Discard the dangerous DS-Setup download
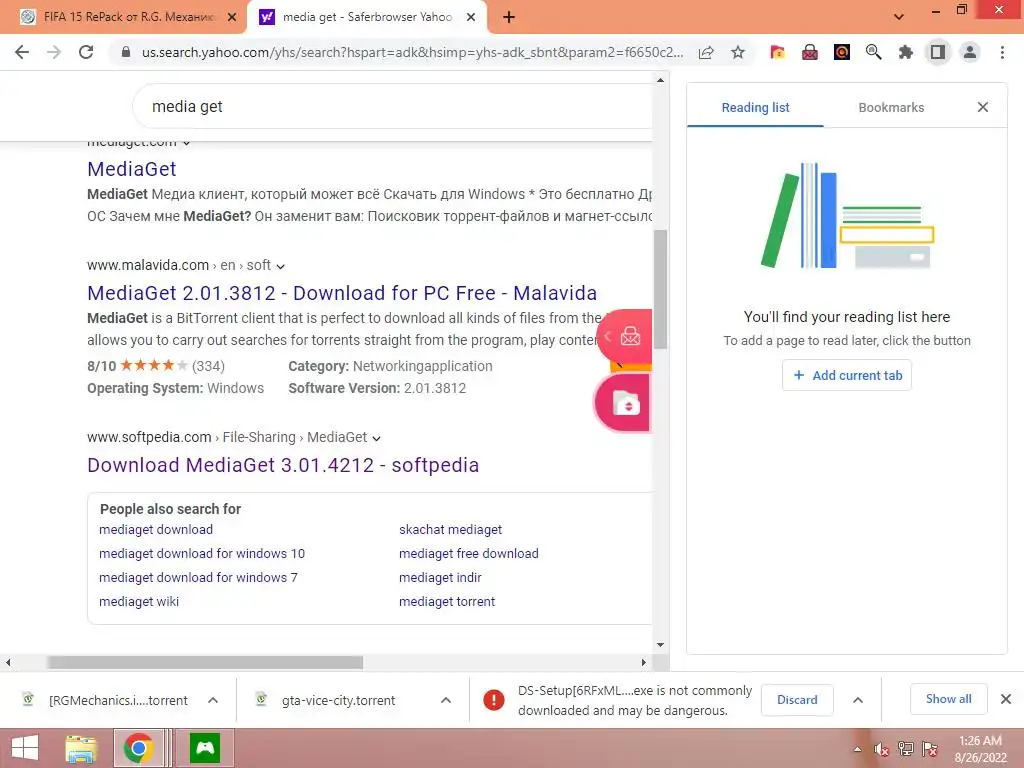Viewport: 1024px width, 768px height. [797, 700]
